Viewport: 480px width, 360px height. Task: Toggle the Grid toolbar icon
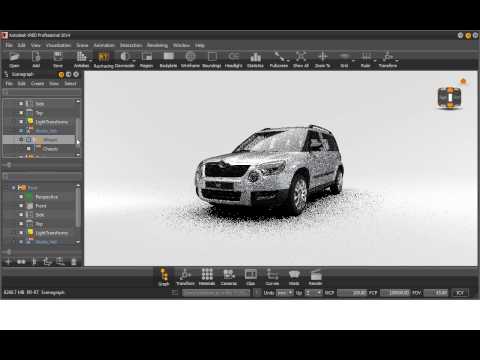(344, 57)
